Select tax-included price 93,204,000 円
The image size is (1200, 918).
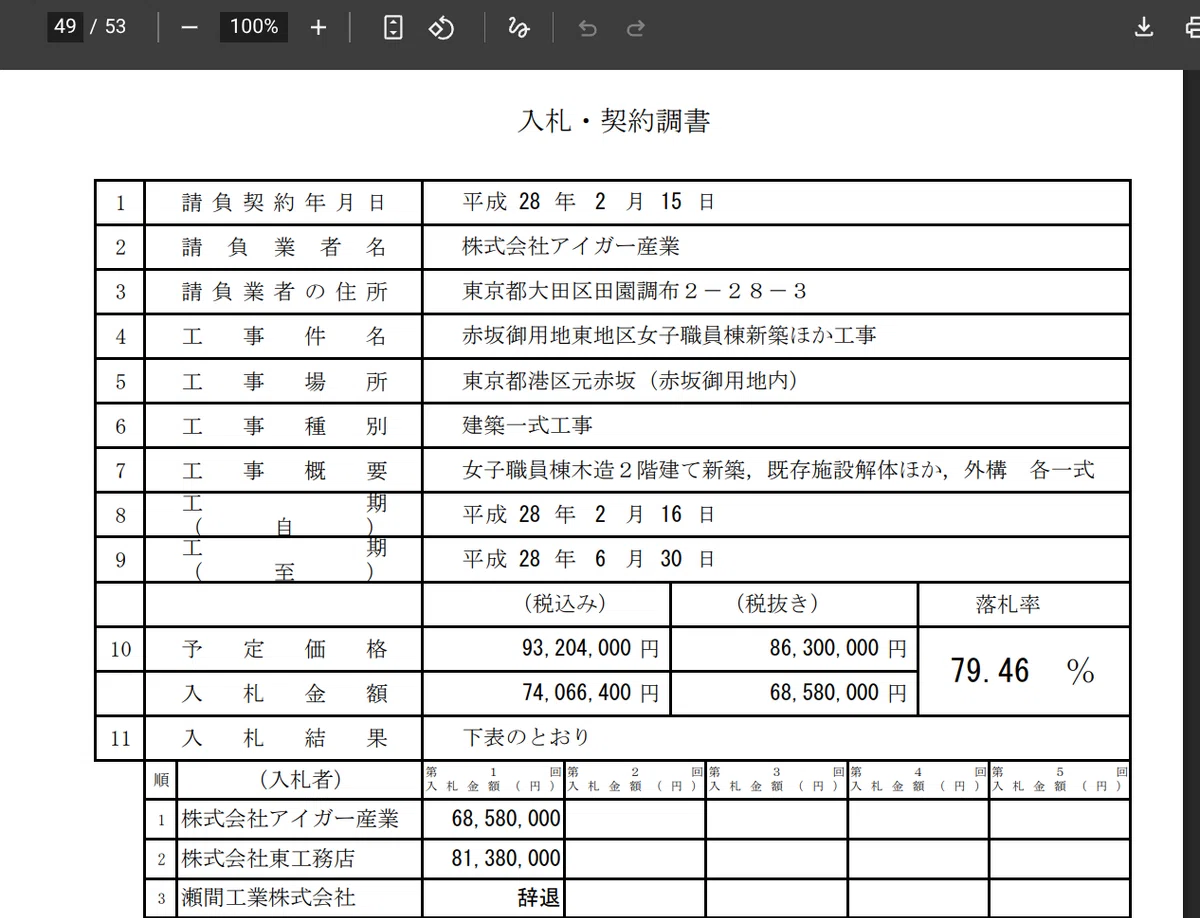(590, 649)
